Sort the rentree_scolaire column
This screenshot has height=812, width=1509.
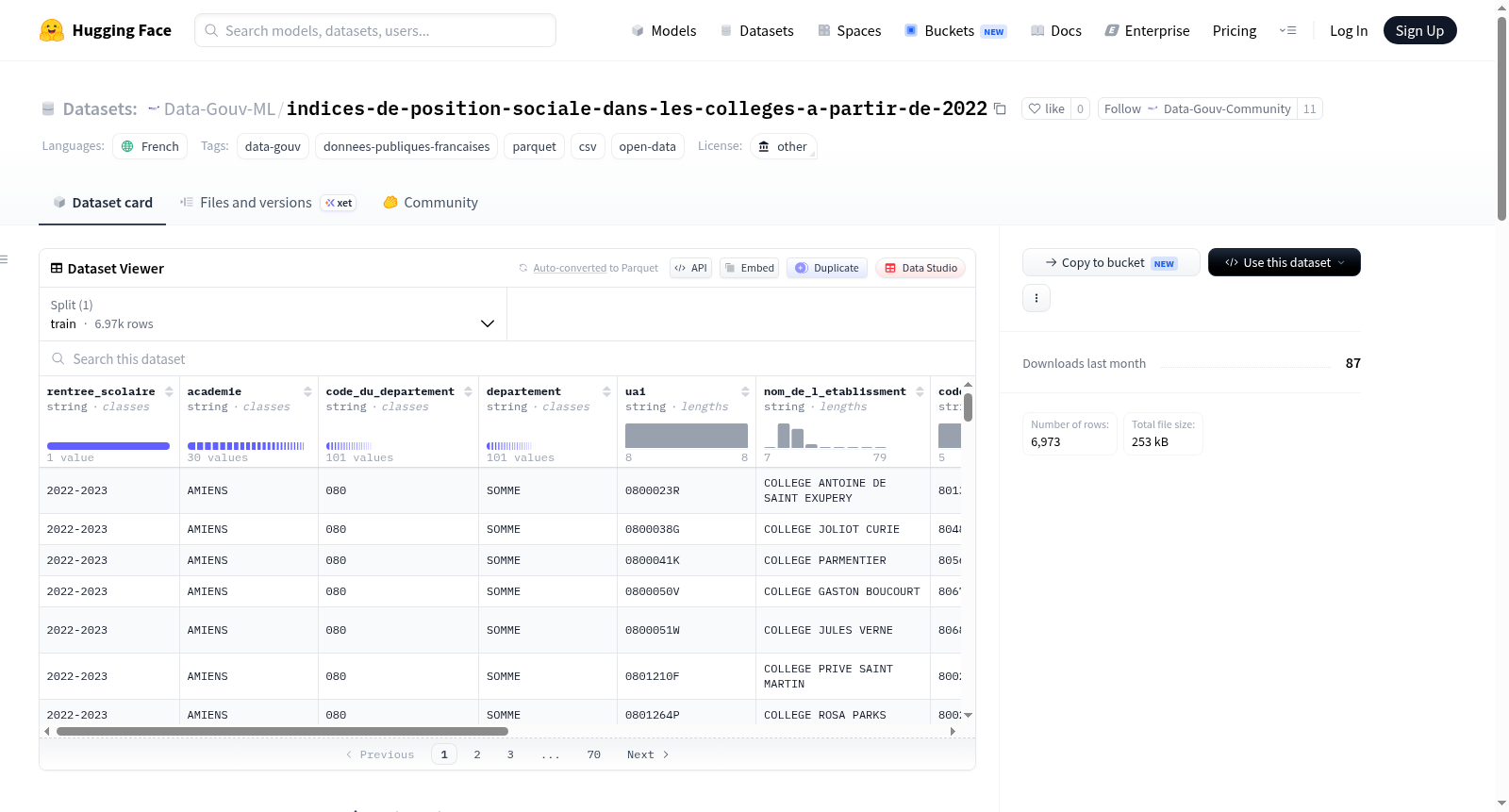(169, 391)
